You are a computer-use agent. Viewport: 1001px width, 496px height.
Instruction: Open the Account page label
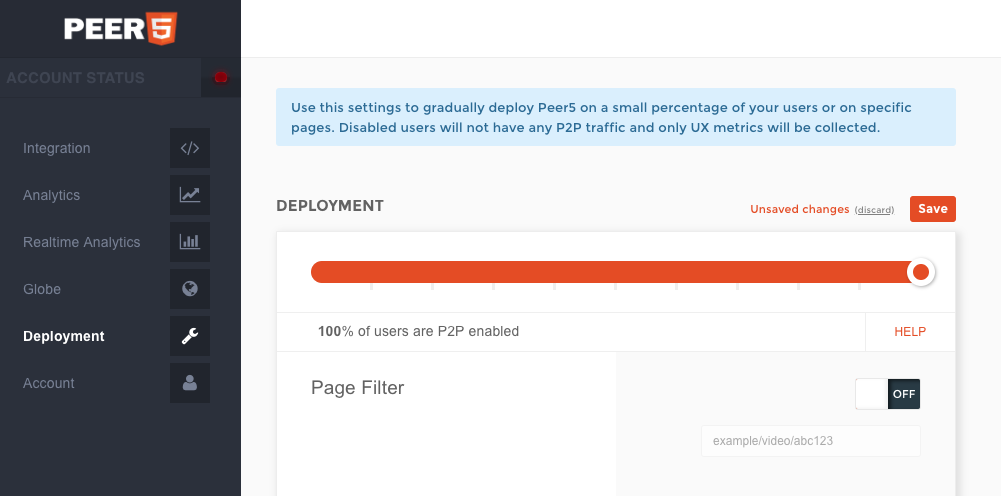click(49, 383)
